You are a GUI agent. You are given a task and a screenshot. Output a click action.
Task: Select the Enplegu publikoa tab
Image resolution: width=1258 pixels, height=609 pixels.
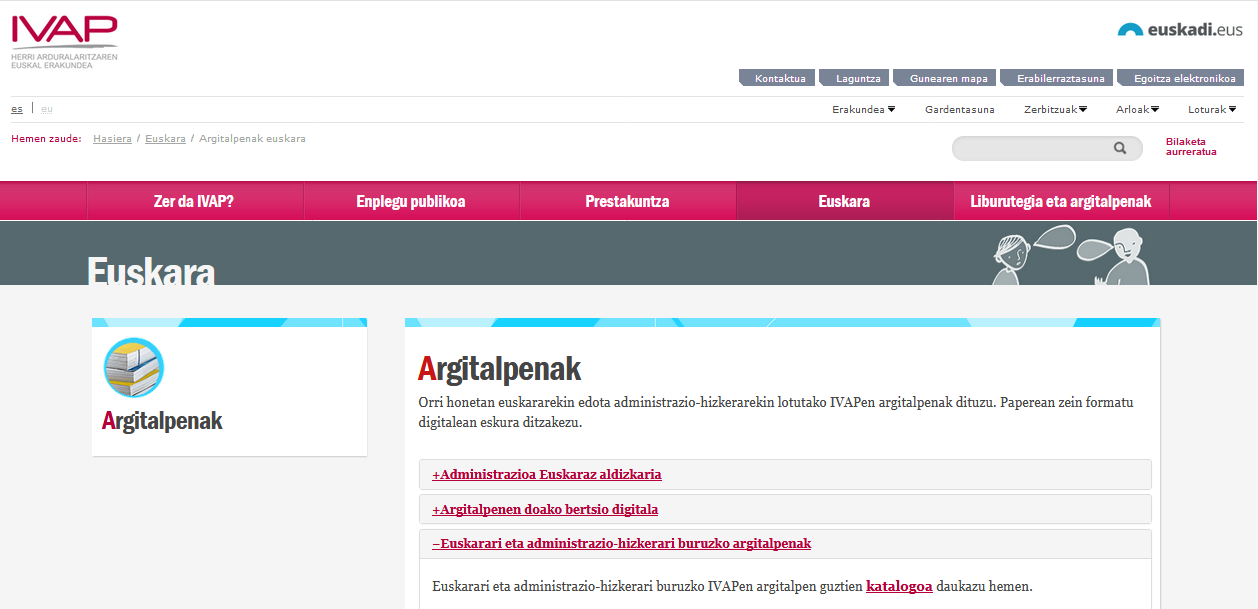411,202
